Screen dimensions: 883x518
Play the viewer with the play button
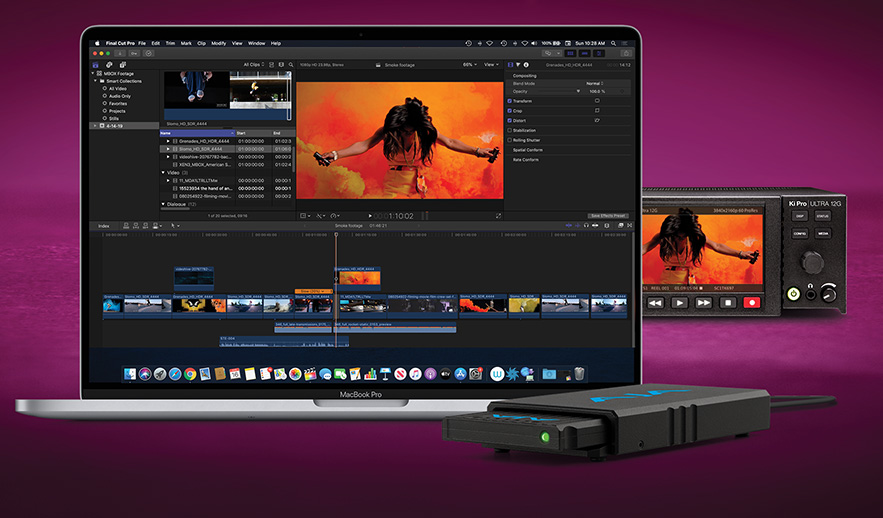pyautogui.click(x=370, y=216)
